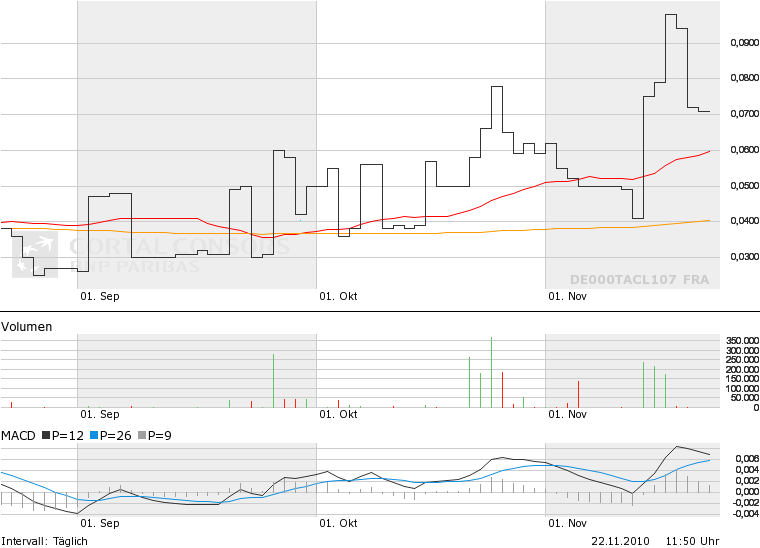Click the 0,0900 price axis label
This screenshot has width=760, height=548.
744,43
